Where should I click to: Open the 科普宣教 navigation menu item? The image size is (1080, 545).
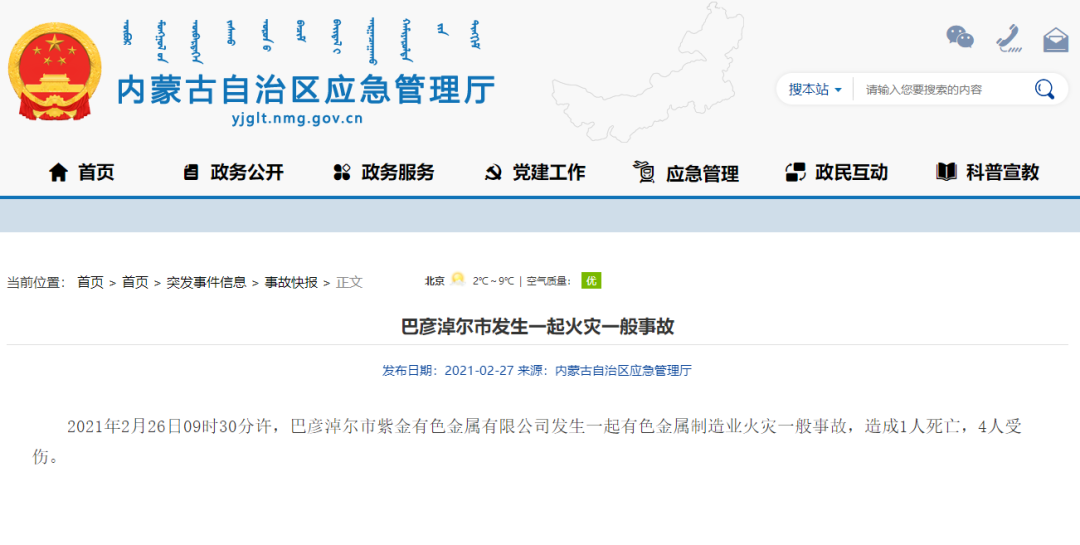(x=1002, y=172)
